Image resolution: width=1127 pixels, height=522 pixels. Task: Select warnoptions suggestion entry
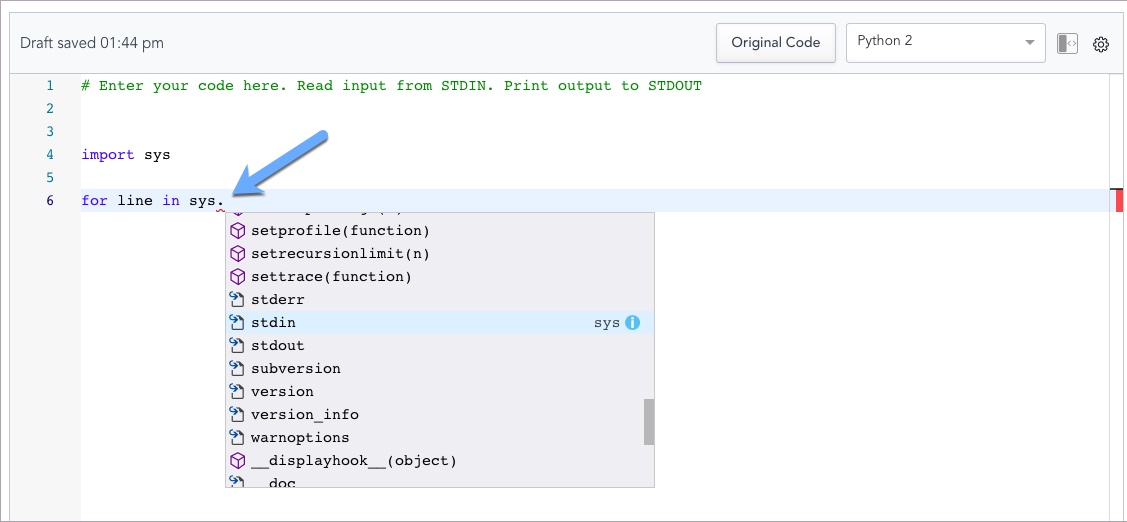300,438
